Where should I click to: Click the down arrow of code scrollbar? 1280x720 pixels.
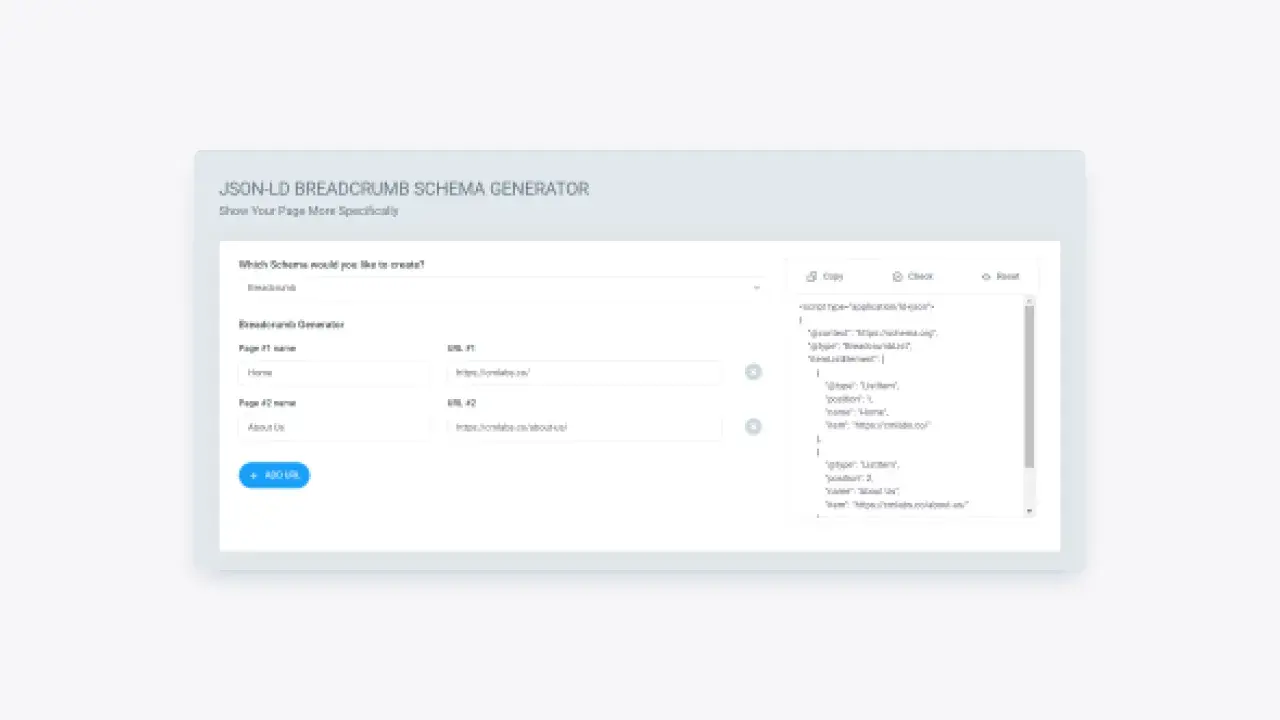[1030, 511]
